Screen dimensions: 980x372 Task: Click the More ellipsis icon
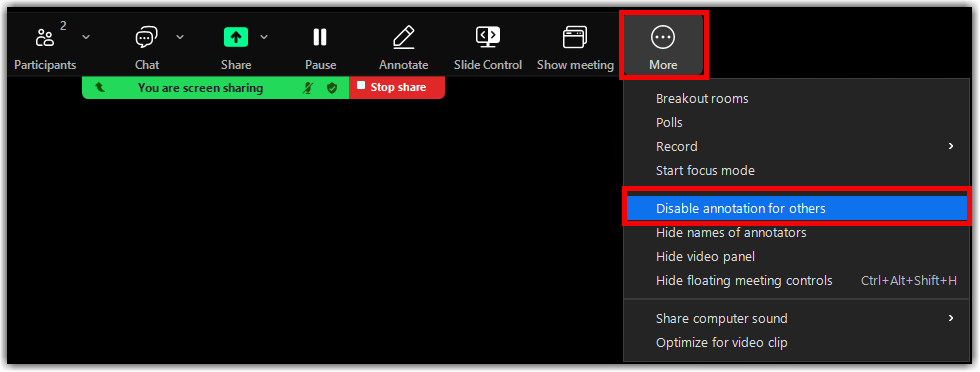pos(662,38)
